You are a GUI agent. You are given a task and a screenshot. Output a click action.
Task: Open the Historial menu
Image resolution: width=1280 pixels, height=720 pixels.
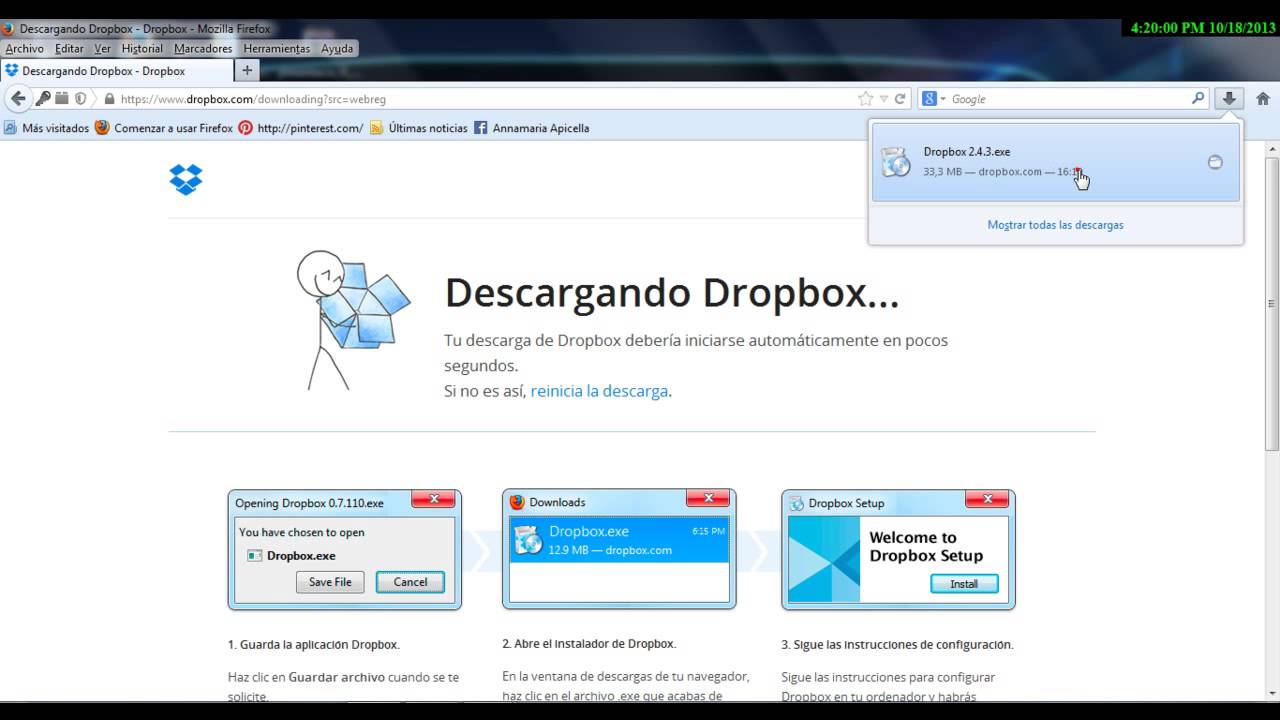[x=142, y=48]
